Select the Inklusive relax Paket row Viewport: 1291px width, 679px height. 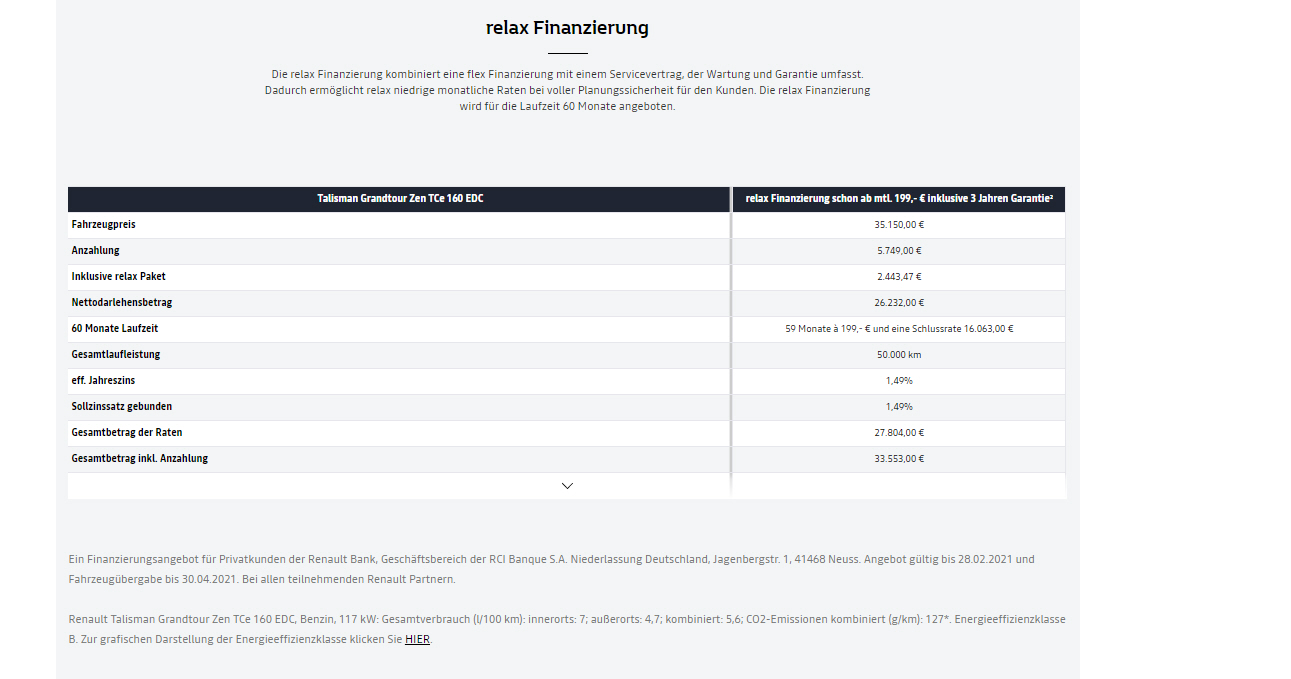tap(567, 277)
